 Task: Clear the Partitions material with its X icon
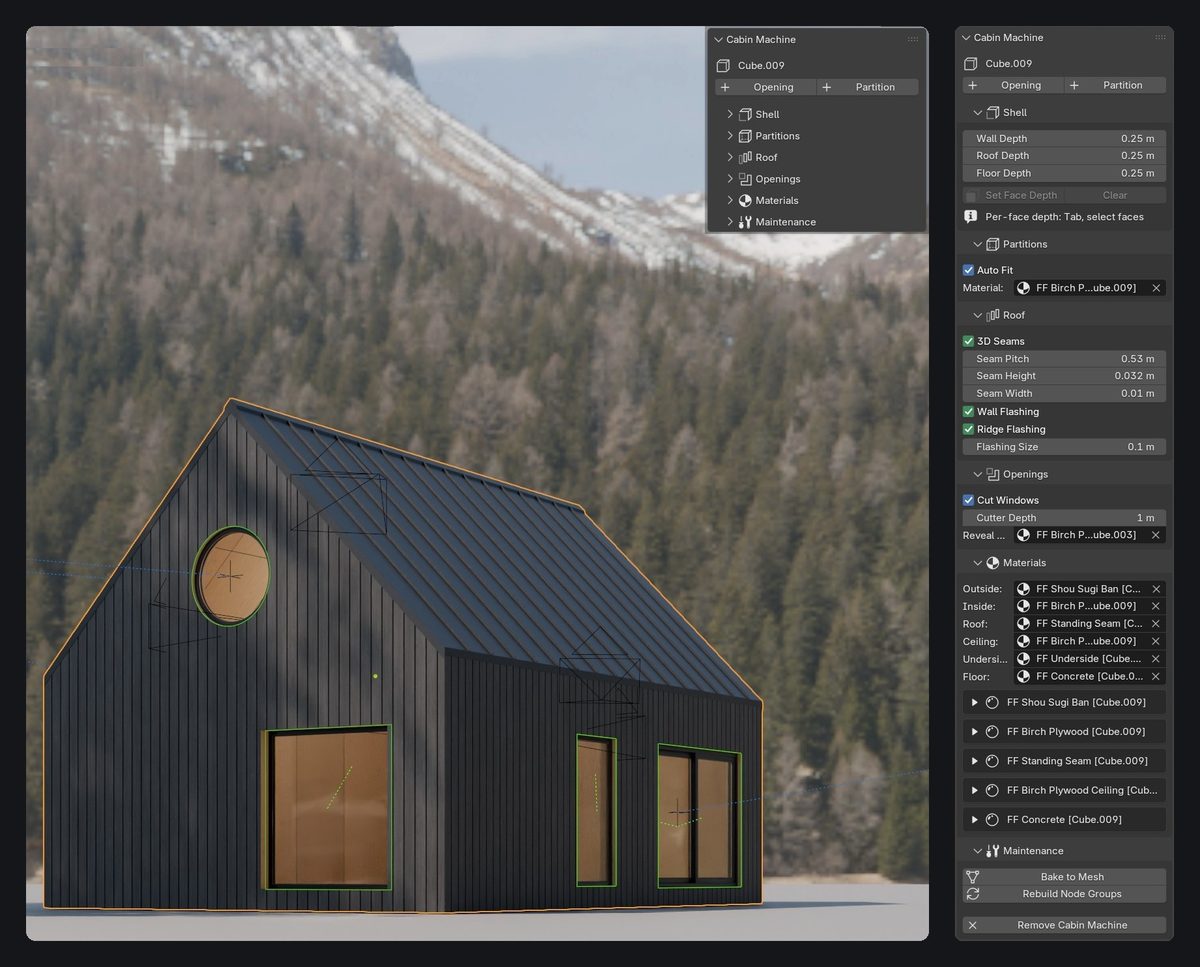(x=1156, y=288)
